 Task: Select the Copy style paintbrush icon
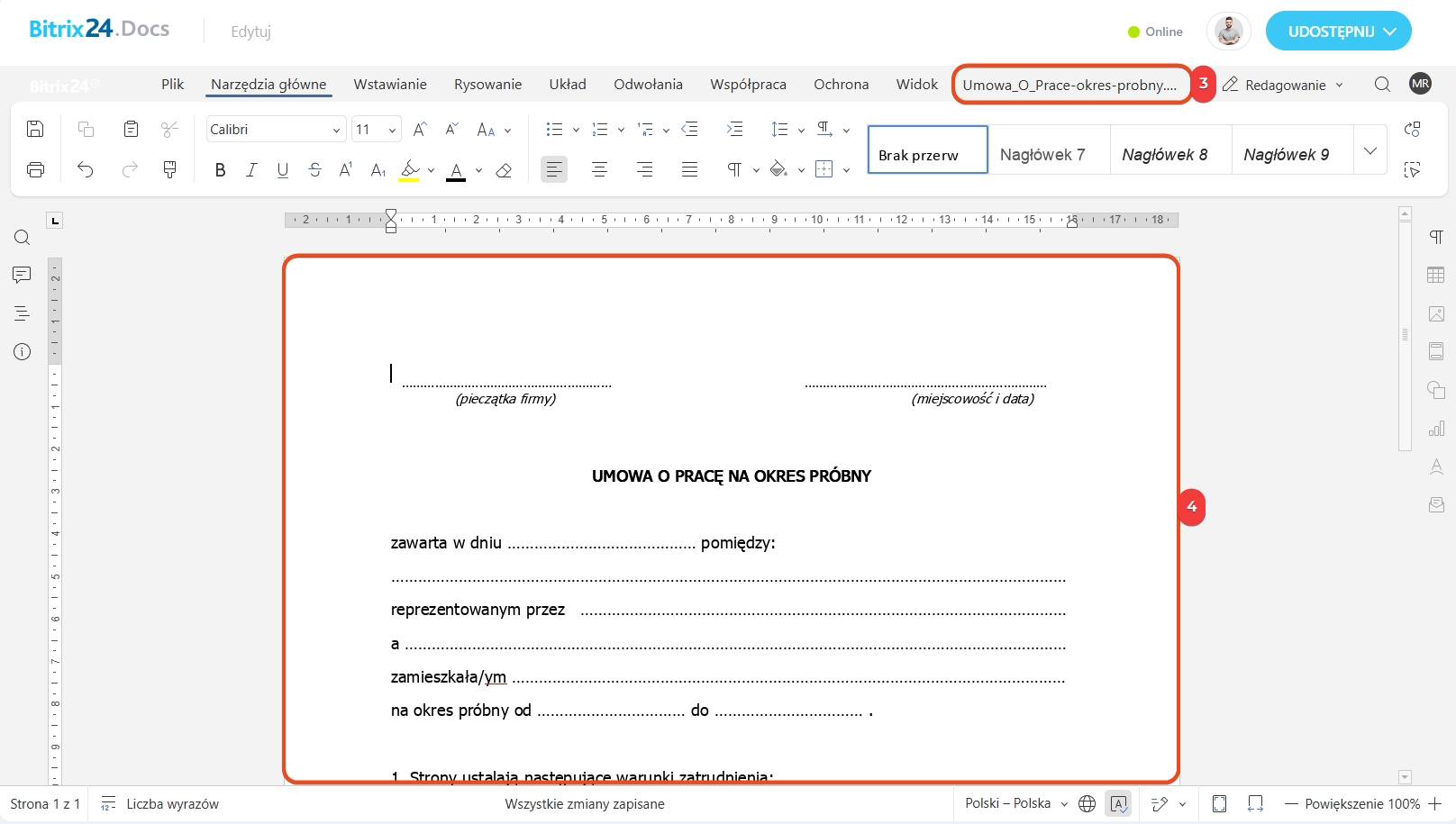click(169, 169)
